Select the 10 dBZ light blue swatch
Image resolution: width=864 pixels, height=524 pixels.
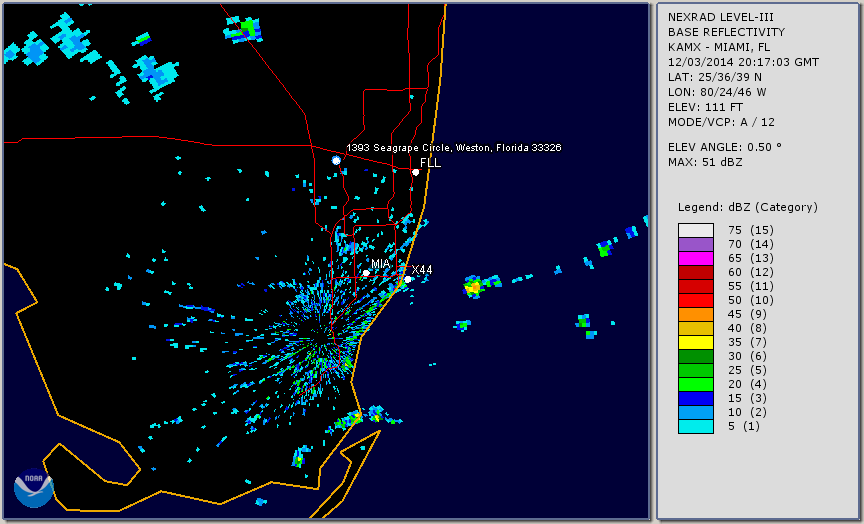click(x=696, y=413)
